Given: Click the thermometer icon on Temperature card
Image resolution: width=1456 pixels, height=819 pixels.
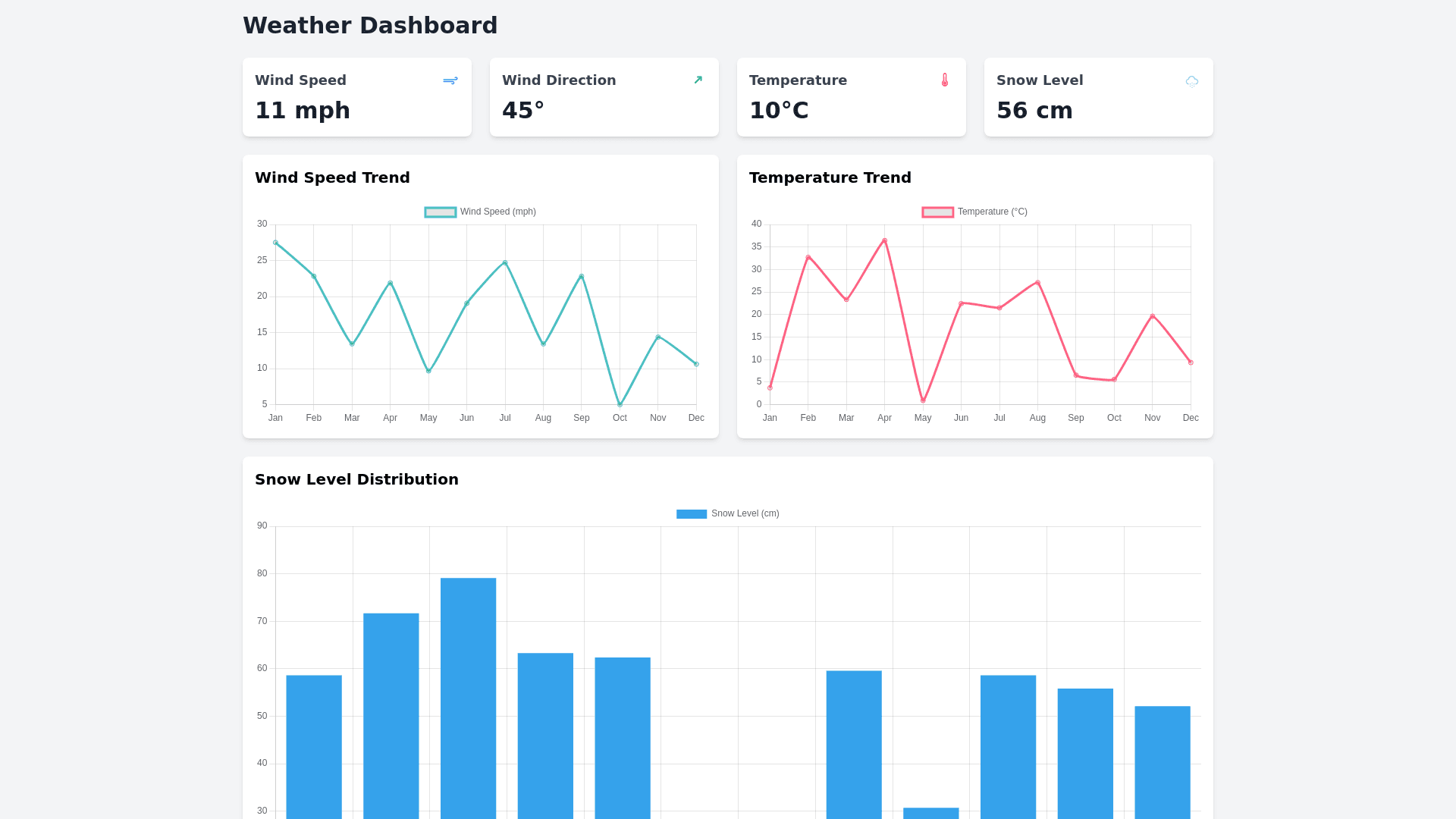Looking at the screenshot, I should 944,80.
